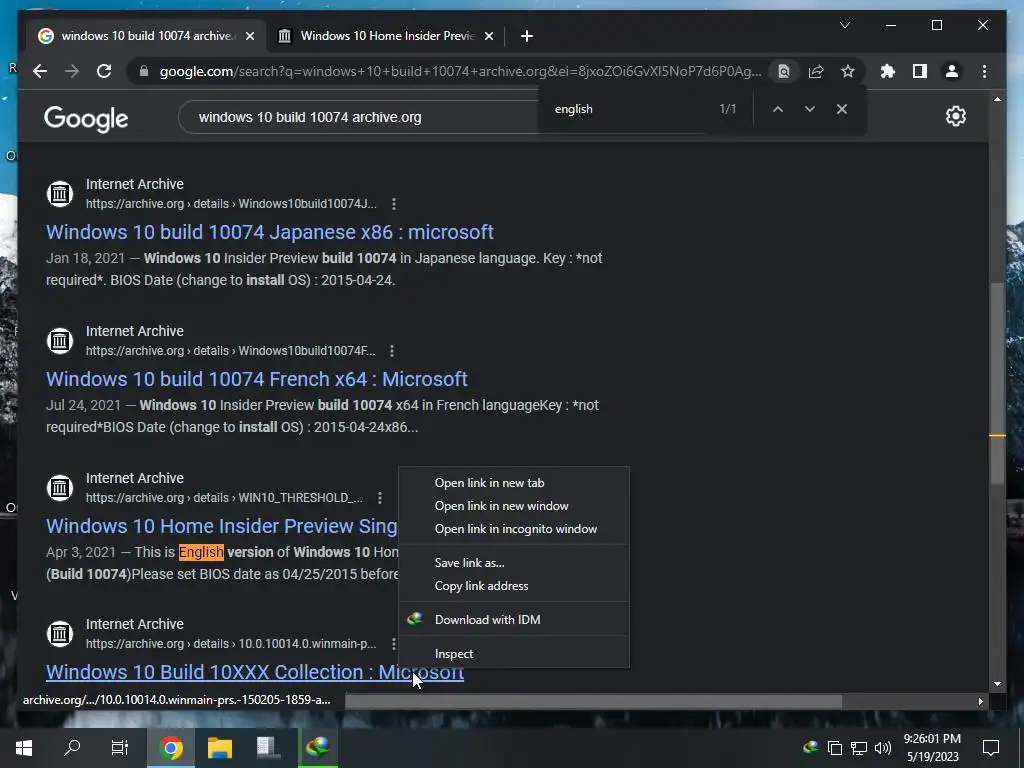Go to next find match
Screen dimensions: 1024x768
810,109
